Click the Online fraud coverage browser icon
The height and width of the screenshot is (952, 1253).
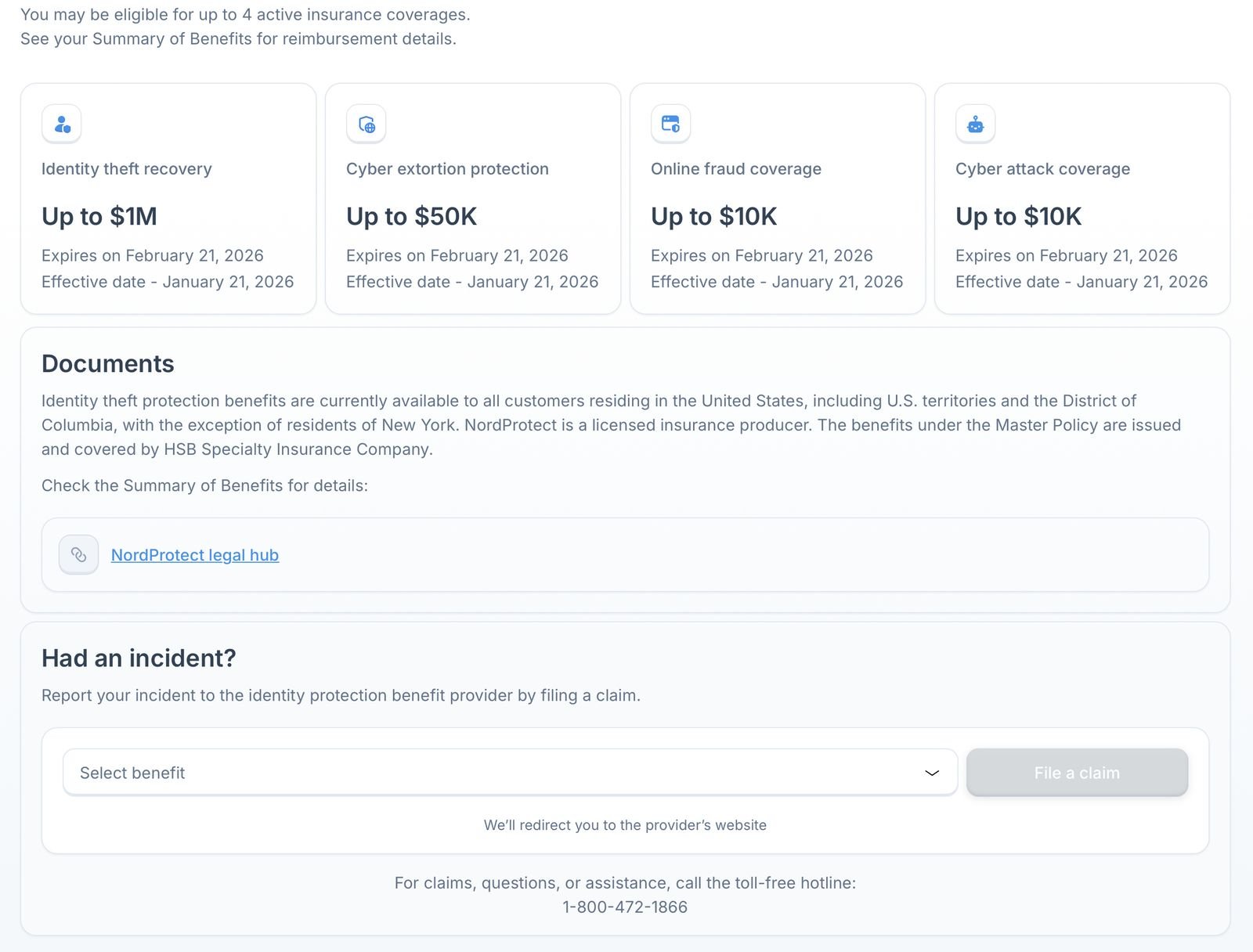(x=670, y=124)
